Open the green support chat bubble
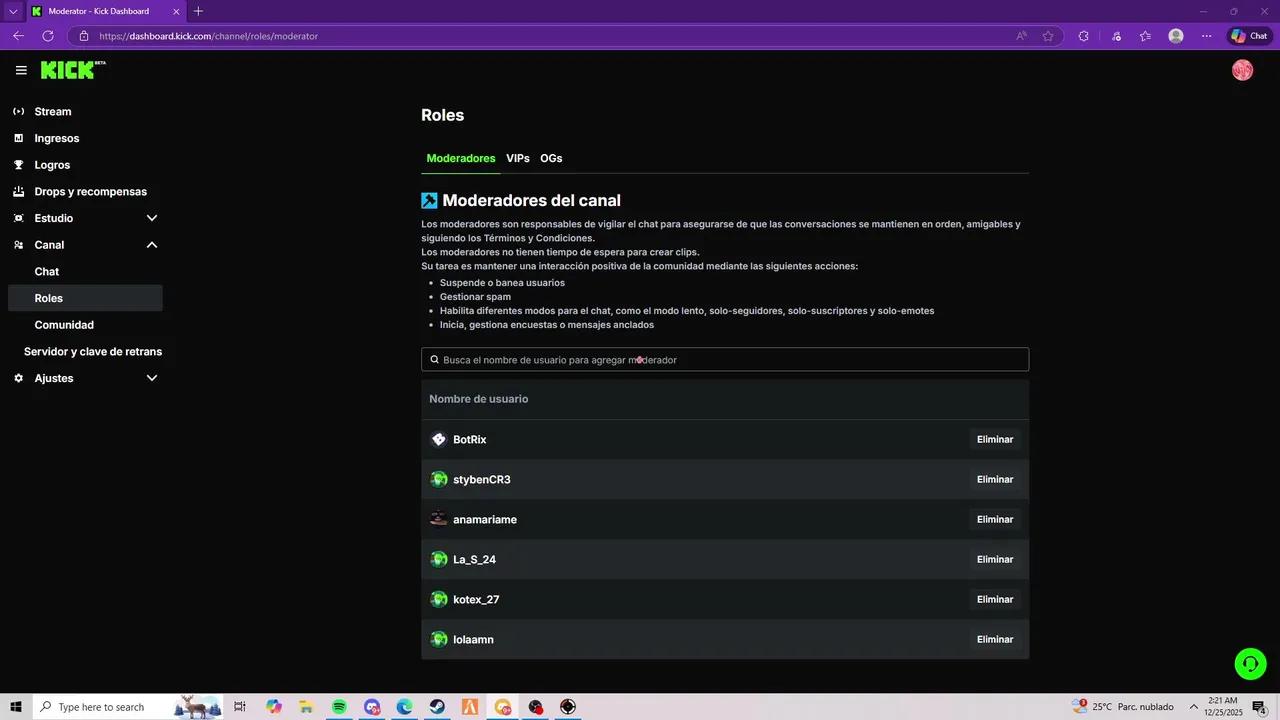1280x720 pixels. (x=1250, y=663)
